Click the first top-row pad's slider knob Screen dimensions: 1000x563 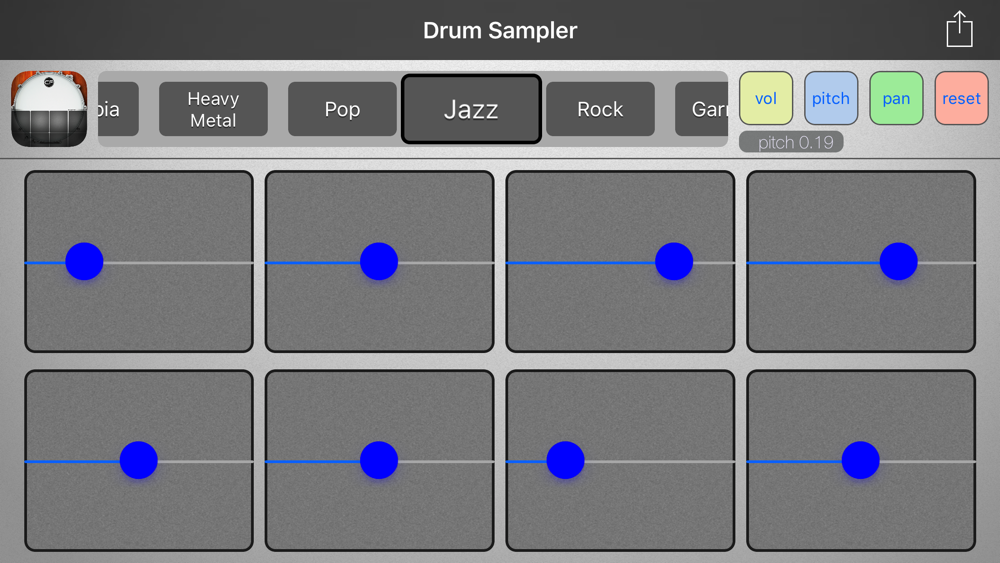[84, 261]
